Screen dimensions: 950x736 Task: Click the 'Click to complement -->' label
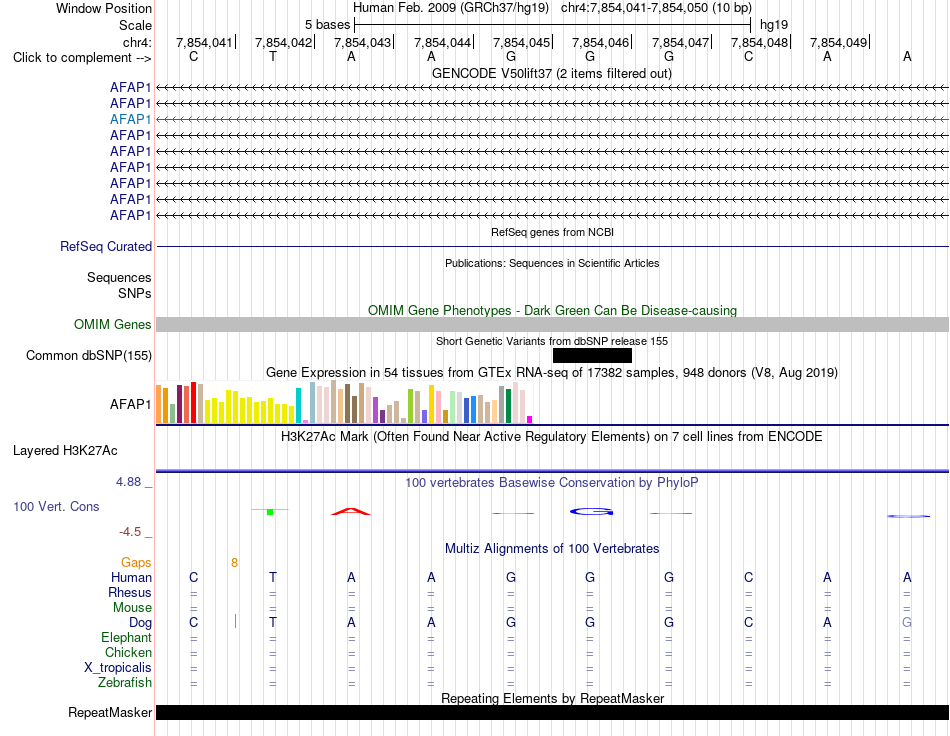(82, 58)
